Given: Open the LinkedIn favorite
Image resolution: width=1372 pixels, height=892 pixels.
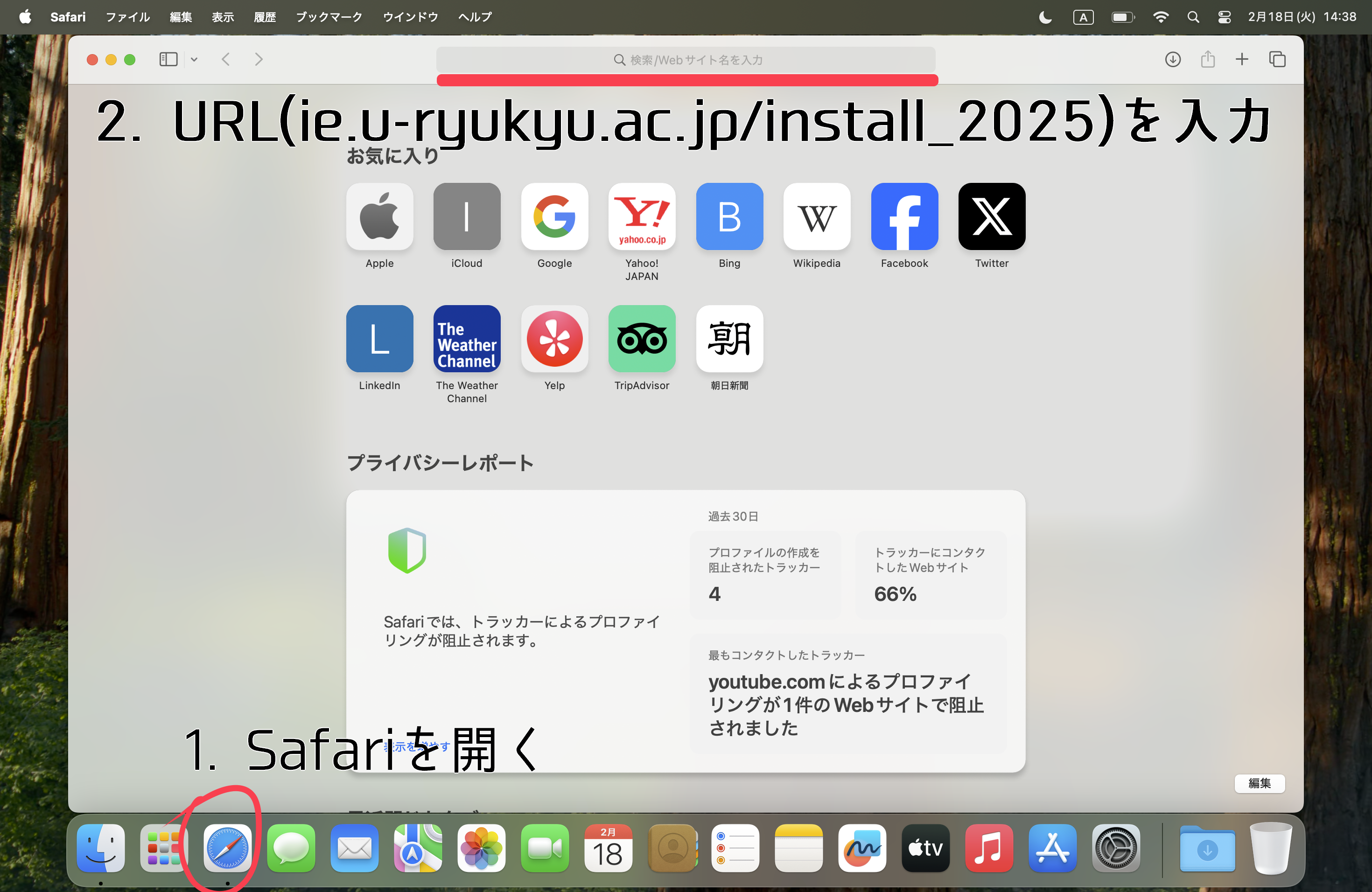Looking at the screenshot, I should click(379, 339).
